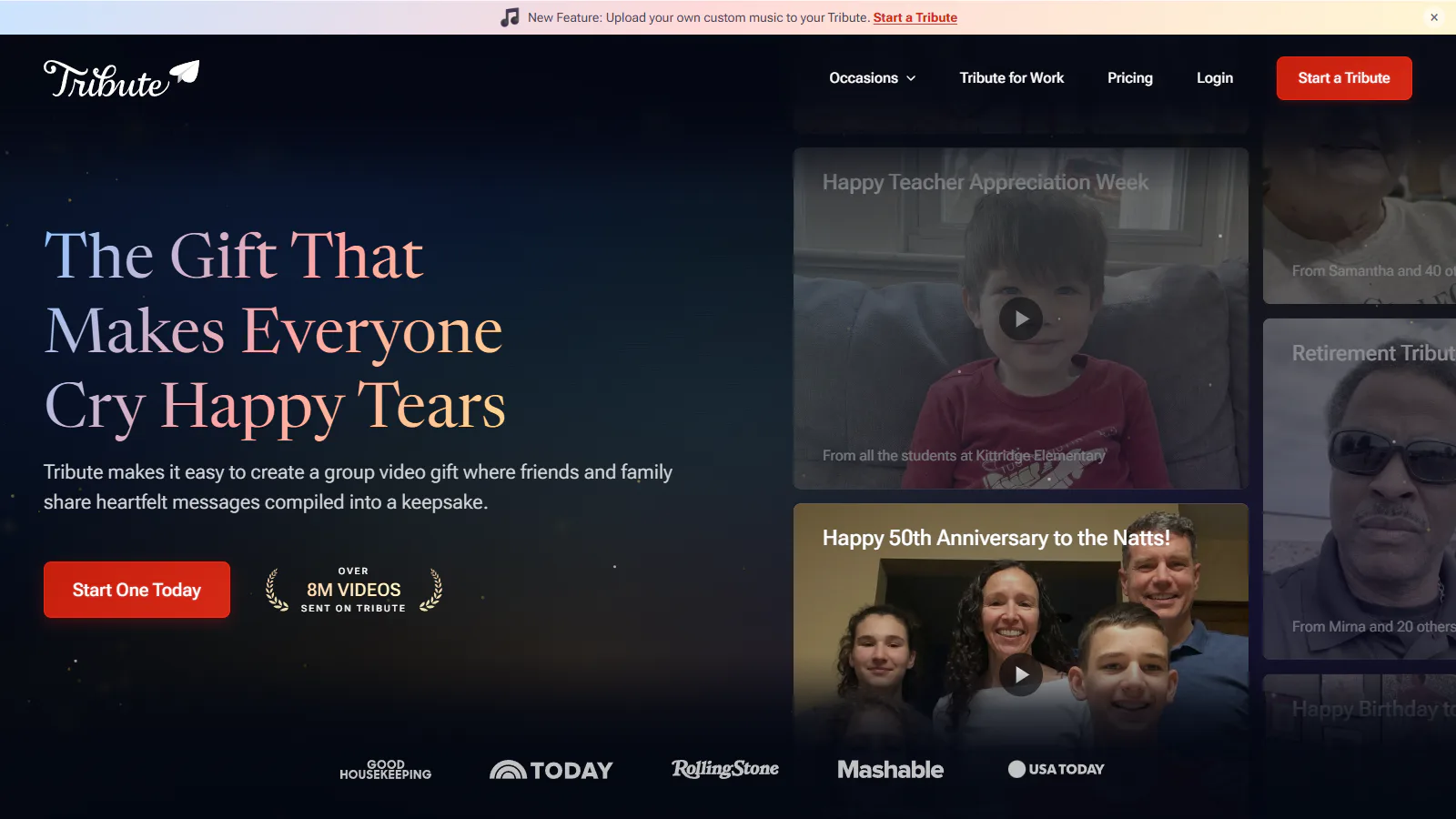Open Tribute for Work page
The width and height of the screenshot is (1456, 819).
coord(1011,78)
